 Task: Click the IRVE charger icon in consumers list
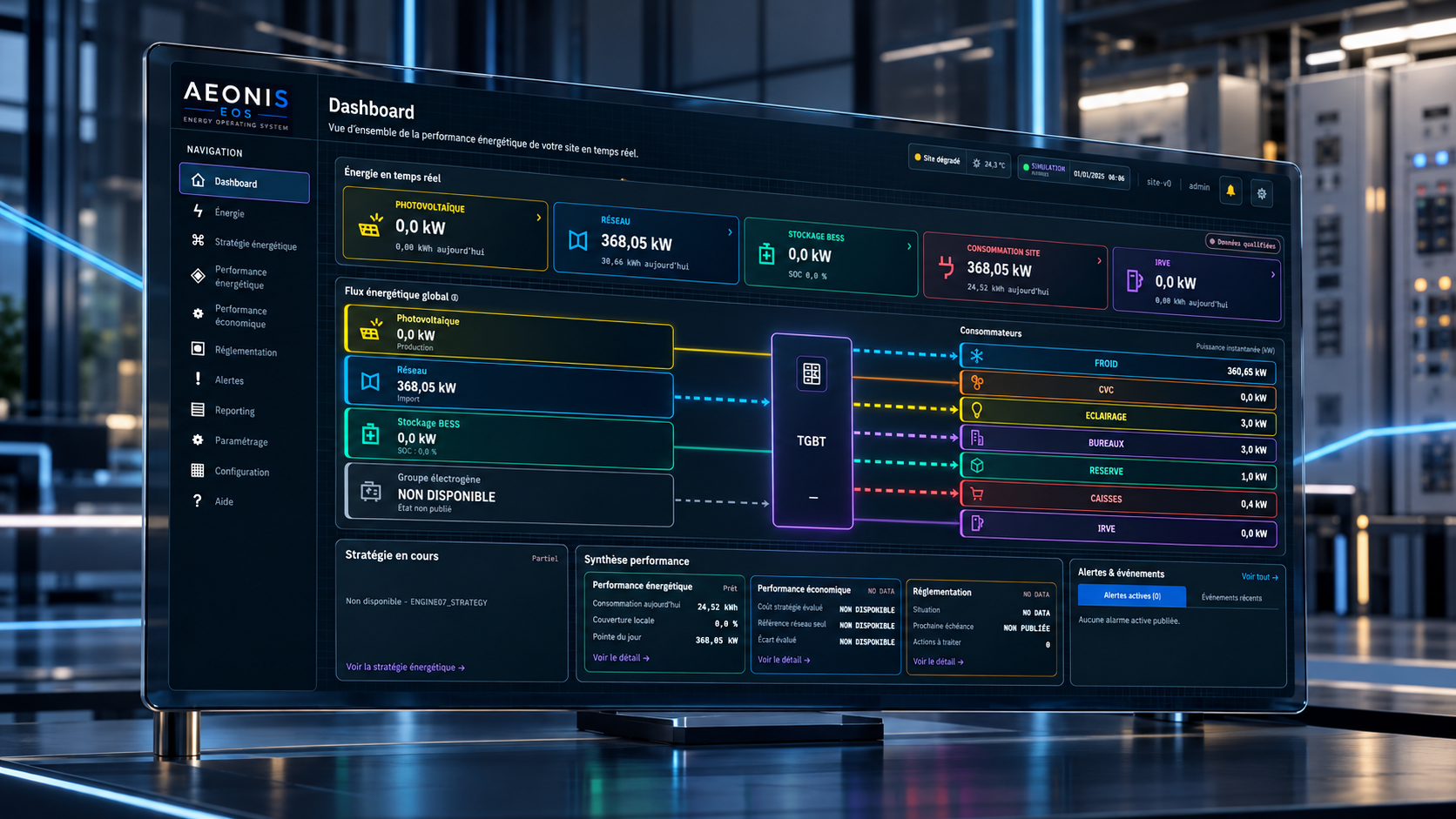(x=977, y=522)
